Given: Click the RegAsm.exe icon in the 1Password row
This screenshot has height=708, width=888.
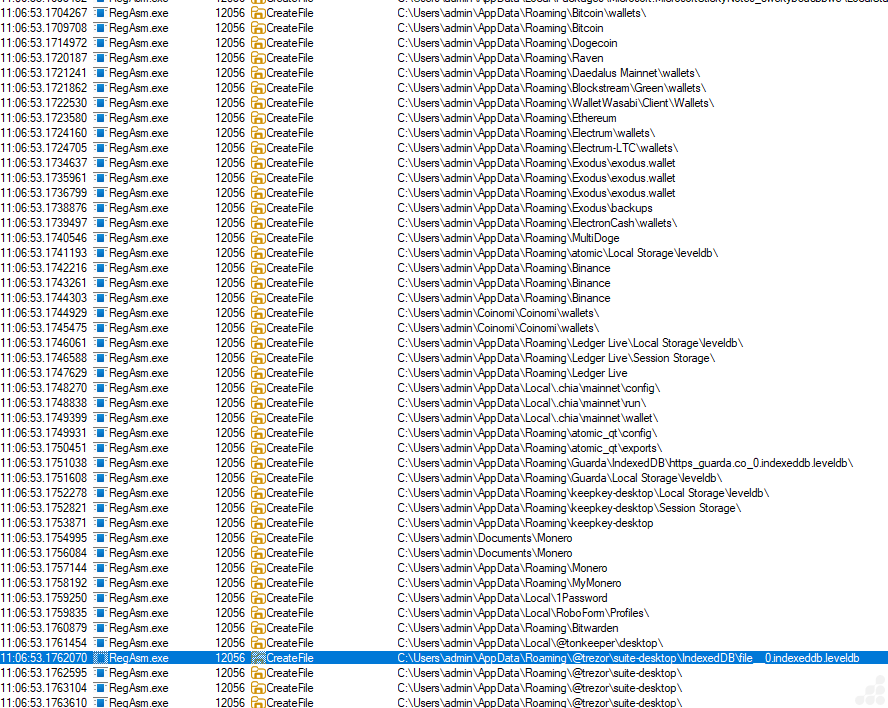Looking at the screenshot, I should 100,598.
